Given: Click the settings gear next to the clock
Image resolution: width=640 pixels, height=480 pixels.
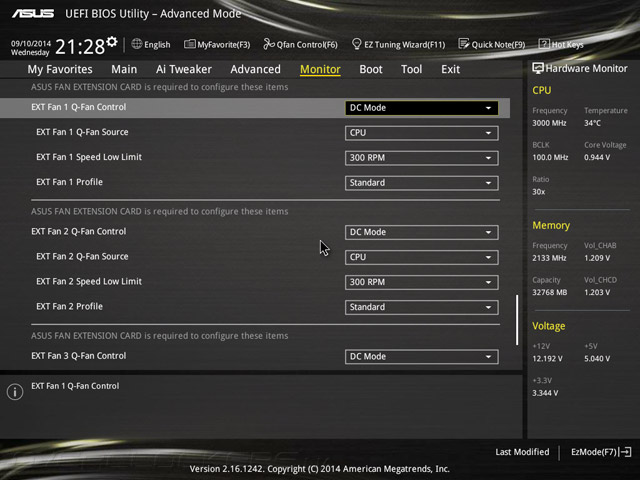Looking at the screenshot, I should tap(112, 42).
